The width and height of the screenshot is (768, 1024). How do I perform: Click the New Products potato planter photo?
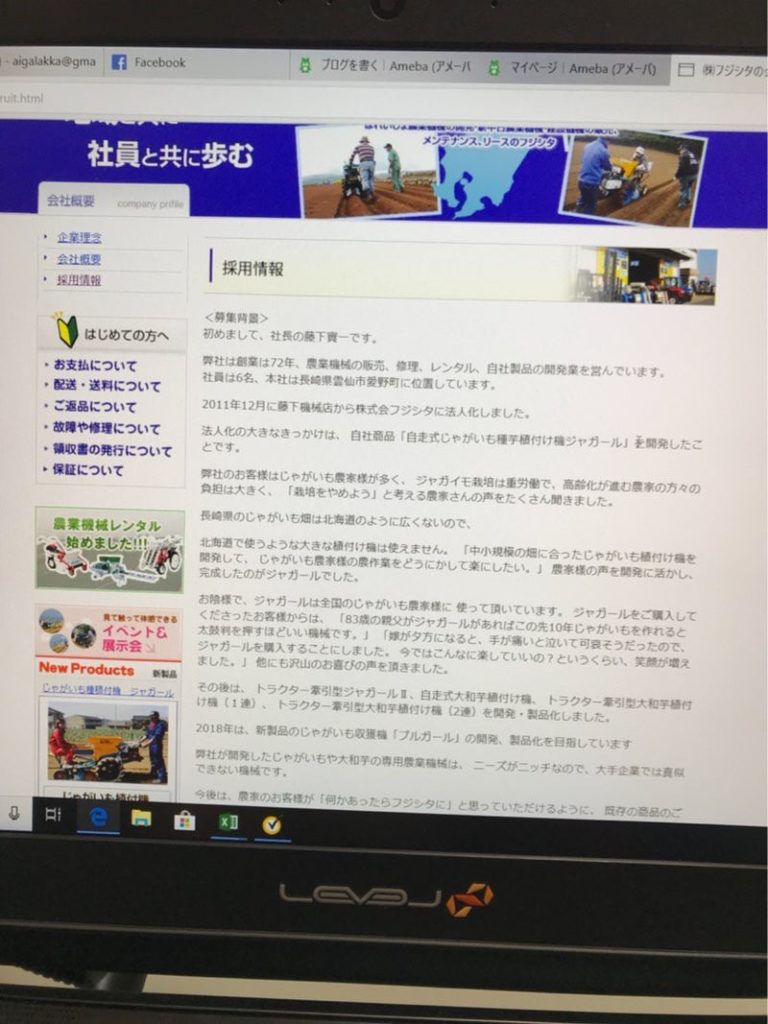point(108,743)
